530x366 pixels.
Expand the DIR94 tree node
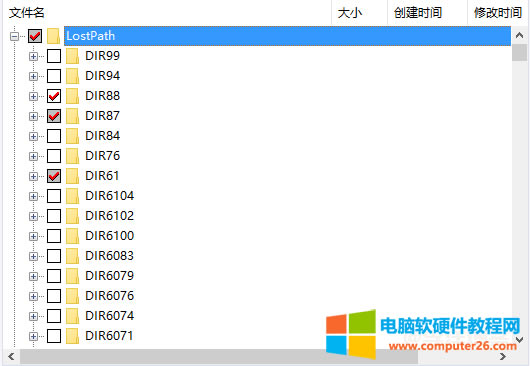(33, 76)
